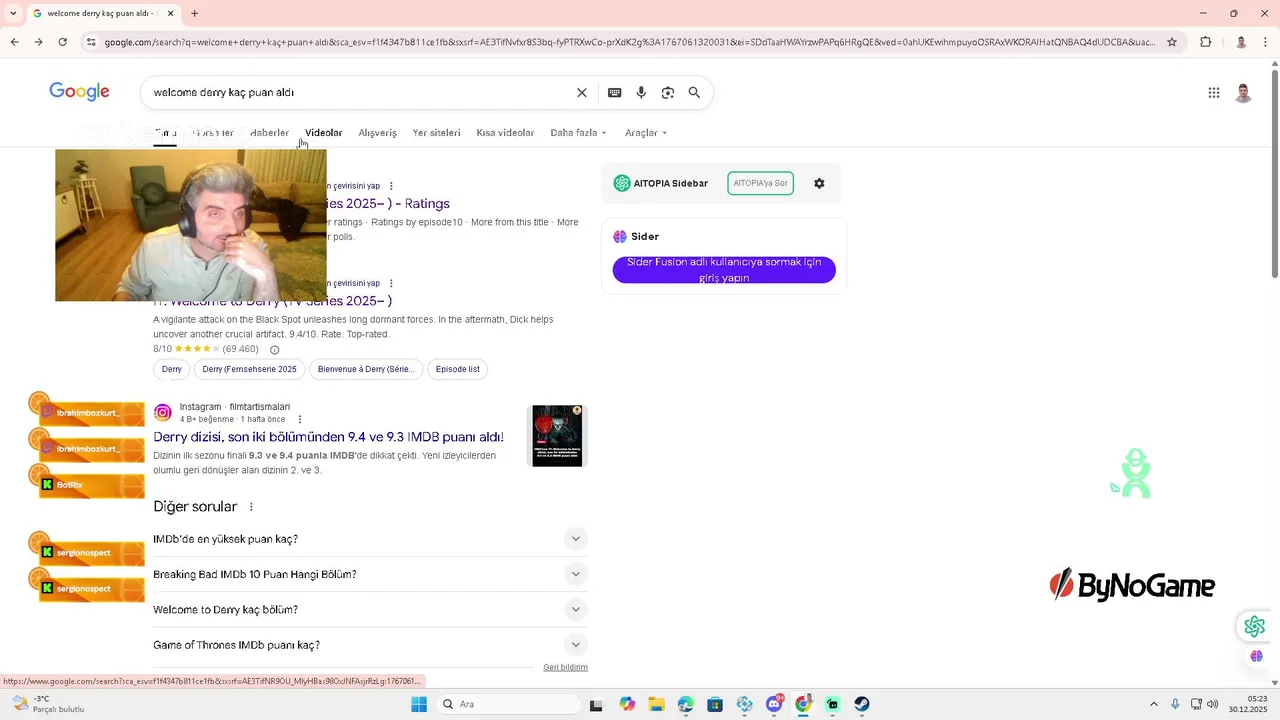Screen dimensions: 1280x720
Task: Open the tab search dropdown arrow
Action: coord(12,13)
